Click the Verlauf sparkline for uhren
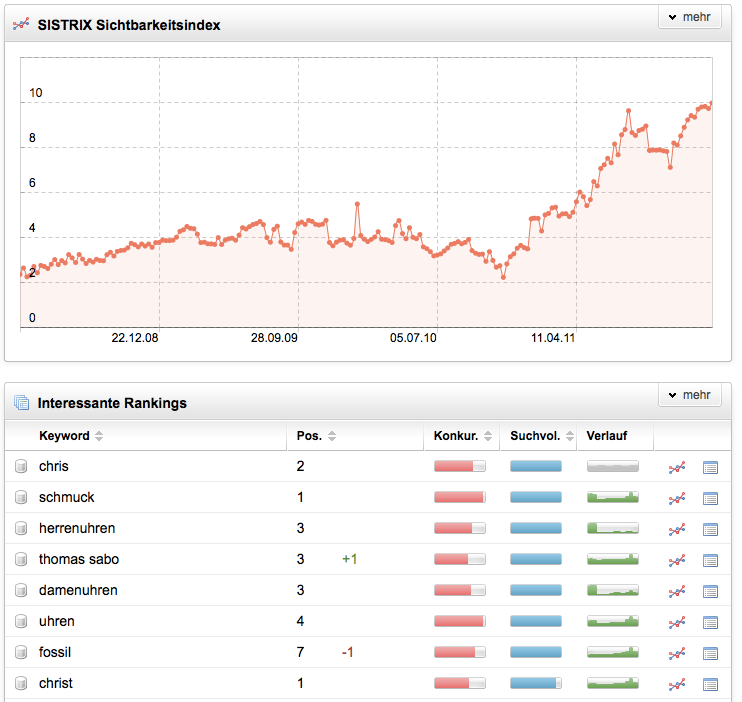The width and height of the screenshot is (742, 702). click(612, 622)
